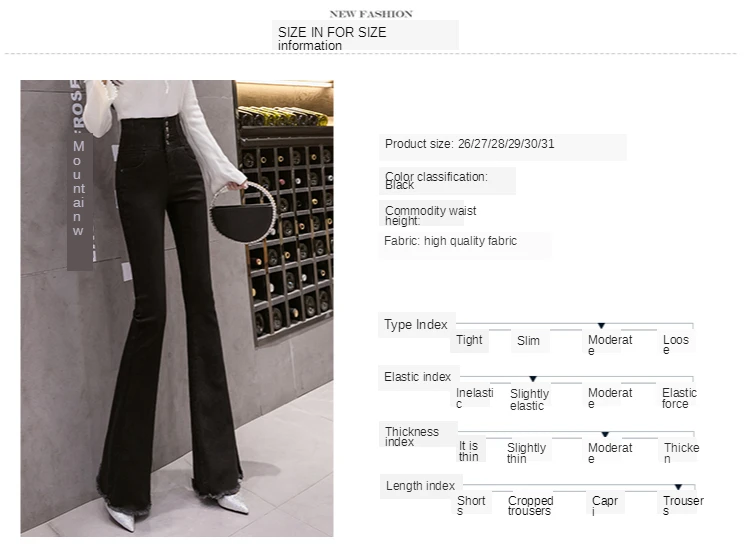Select the Loose label under Type Index
The width and height of the screenshot is (749, 558).
(675, 344)
